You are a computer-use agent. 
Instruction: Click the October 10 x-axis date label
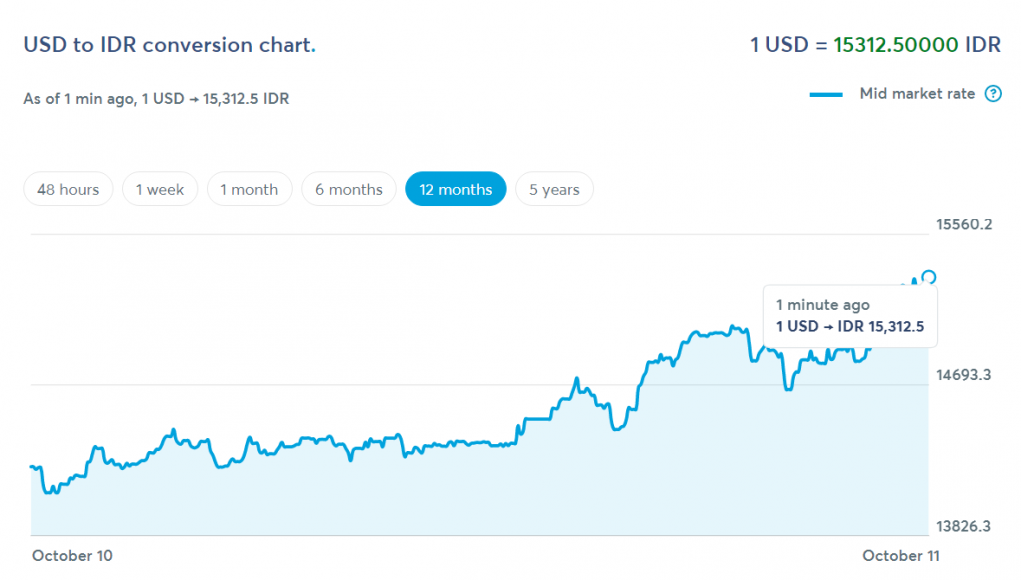click(72, 555)
